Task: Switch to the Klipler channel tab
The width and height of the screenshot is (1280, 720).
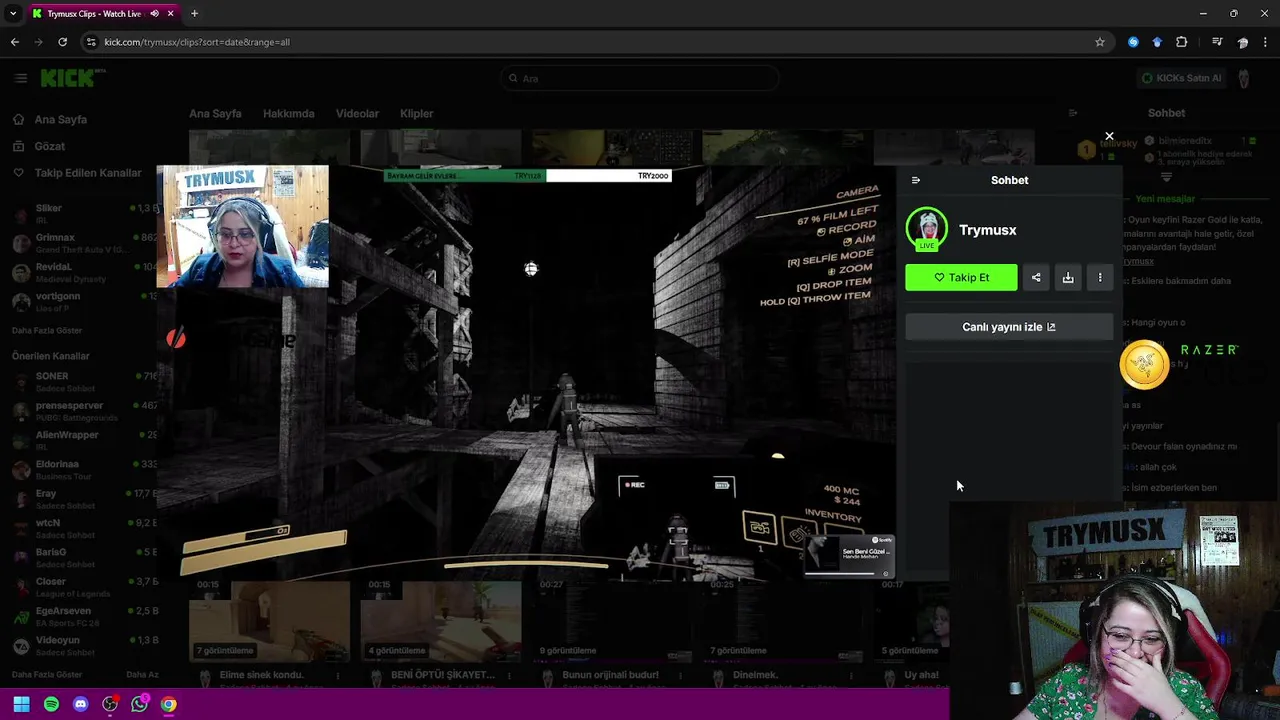Action: click(x=416, y=114)
